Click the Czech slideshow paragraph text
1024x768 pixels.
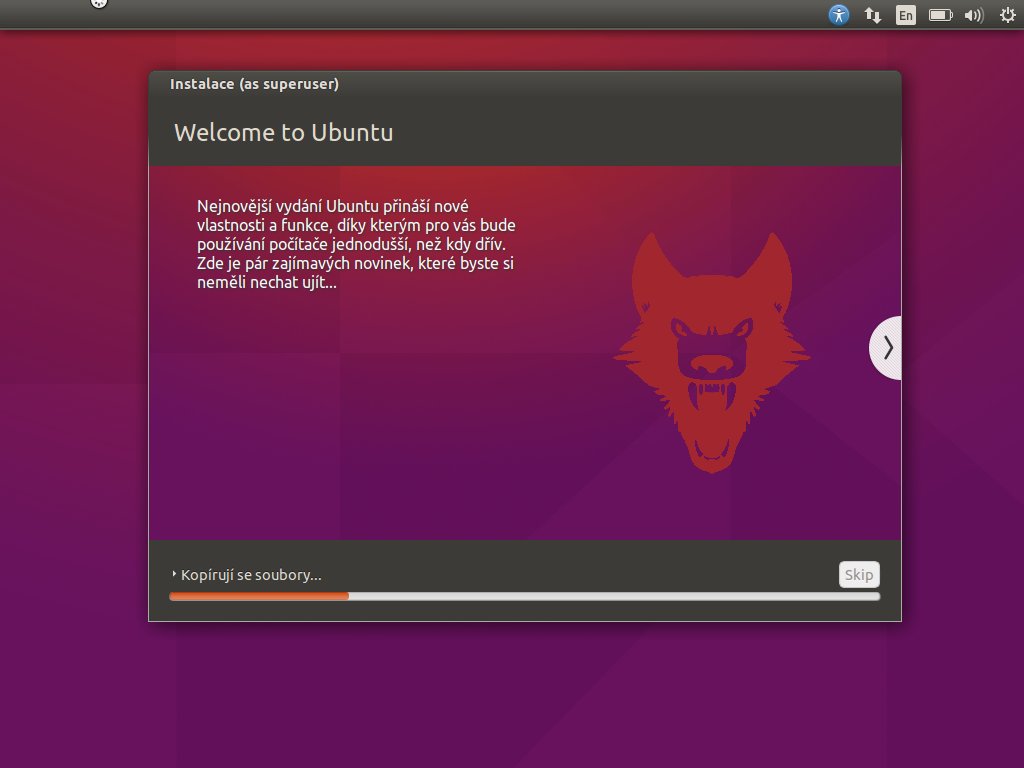coord(356,244)
